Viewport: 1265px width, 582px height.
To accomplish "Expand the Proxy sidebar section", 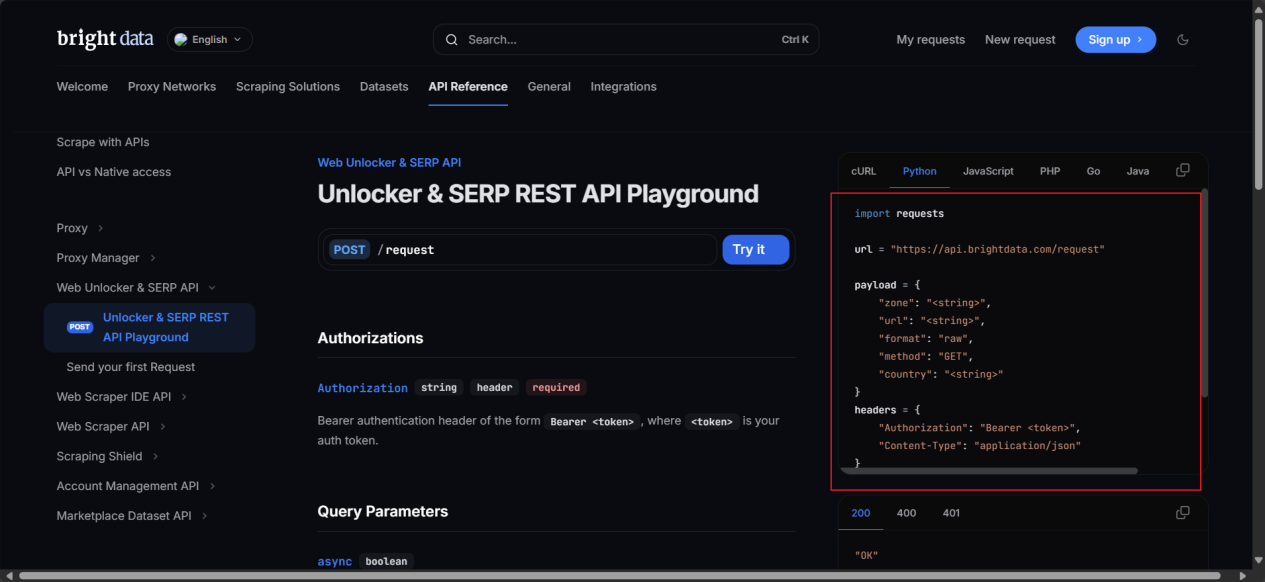I will click(x=80, y=228).
